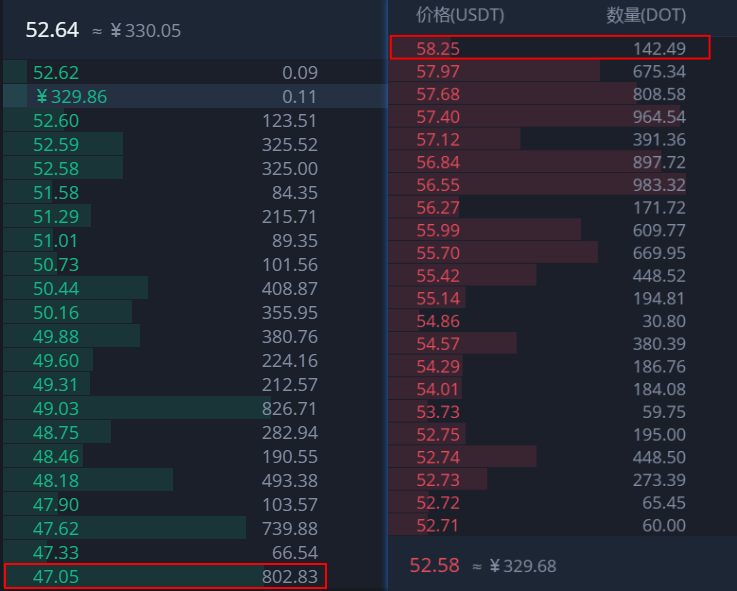Screen dimensions: 737x591
Task: Click the 52.60 bid price
Action: [56, 121]
